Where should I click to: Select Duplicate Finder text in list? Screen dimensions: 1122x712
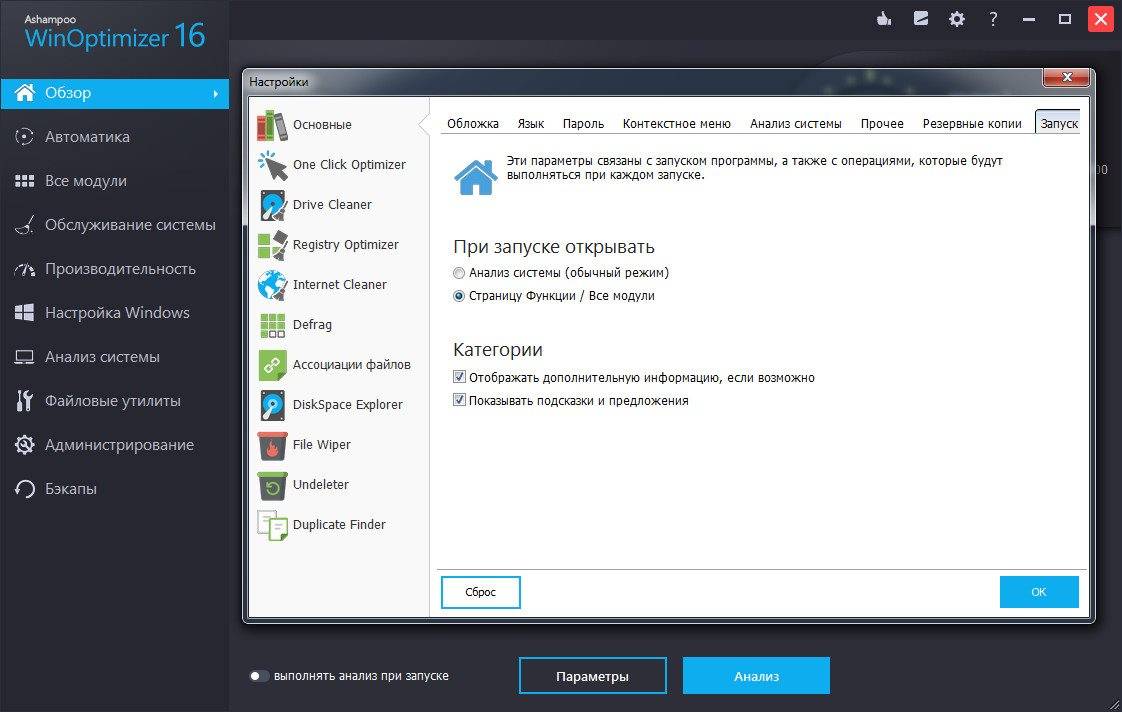(339, 525)
